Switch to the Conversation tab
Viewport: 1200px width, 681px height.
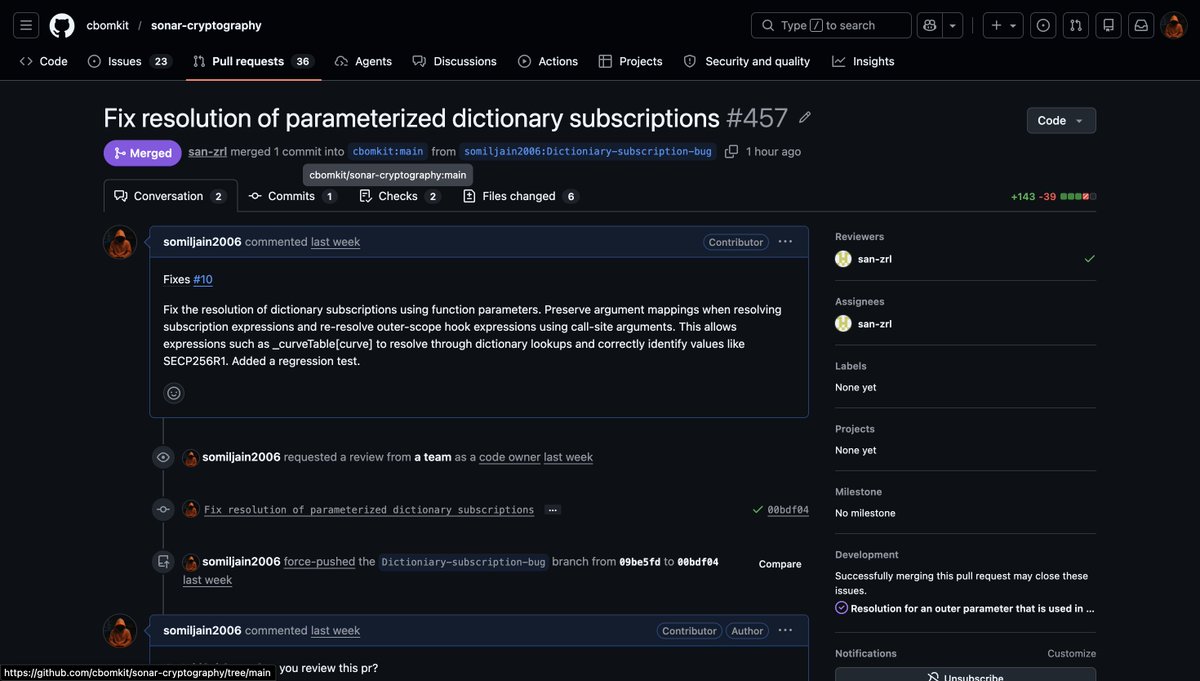coord(170,196)
